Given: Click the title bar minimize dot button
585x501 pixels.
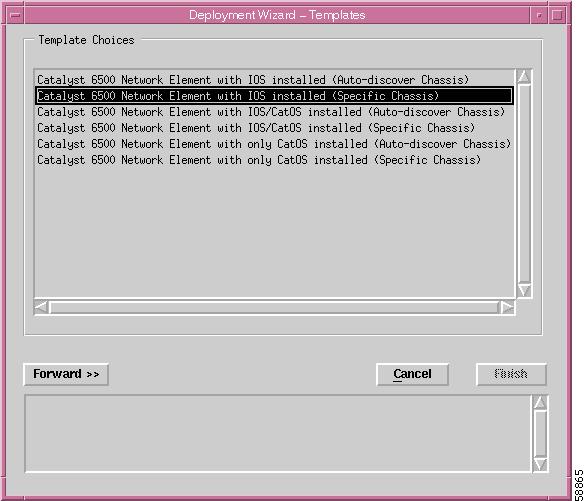Looking at the screenshot, I should click(539, 15).
